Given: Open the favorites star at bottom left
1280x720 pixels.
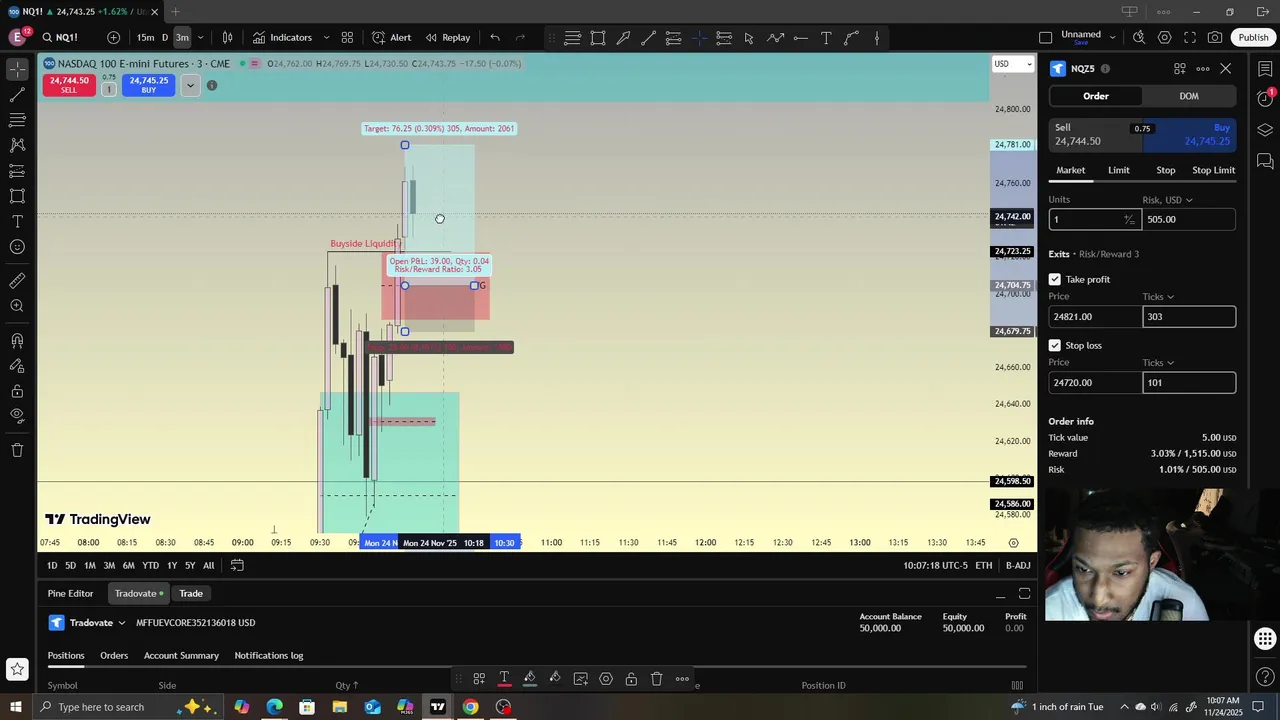Looking at the screenshot, I should [x=17, y=669].
